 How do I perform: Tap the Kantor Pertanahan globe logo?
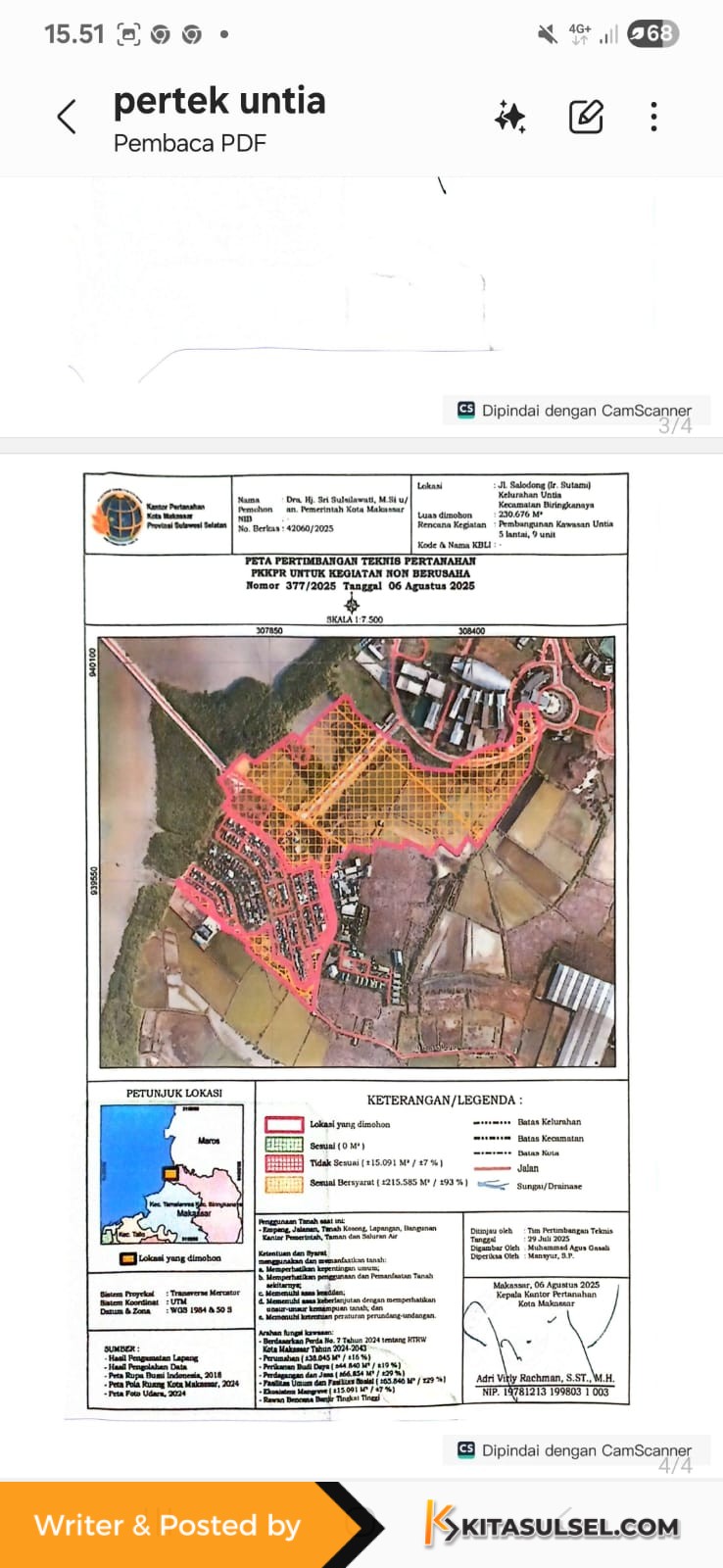pos(119,515)
